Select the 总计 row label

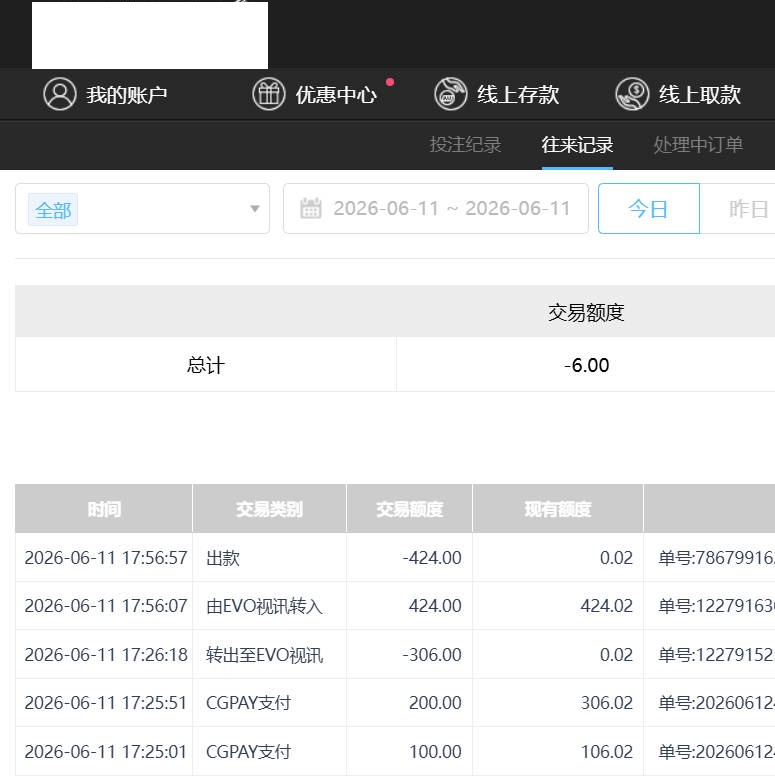point(205,365)
